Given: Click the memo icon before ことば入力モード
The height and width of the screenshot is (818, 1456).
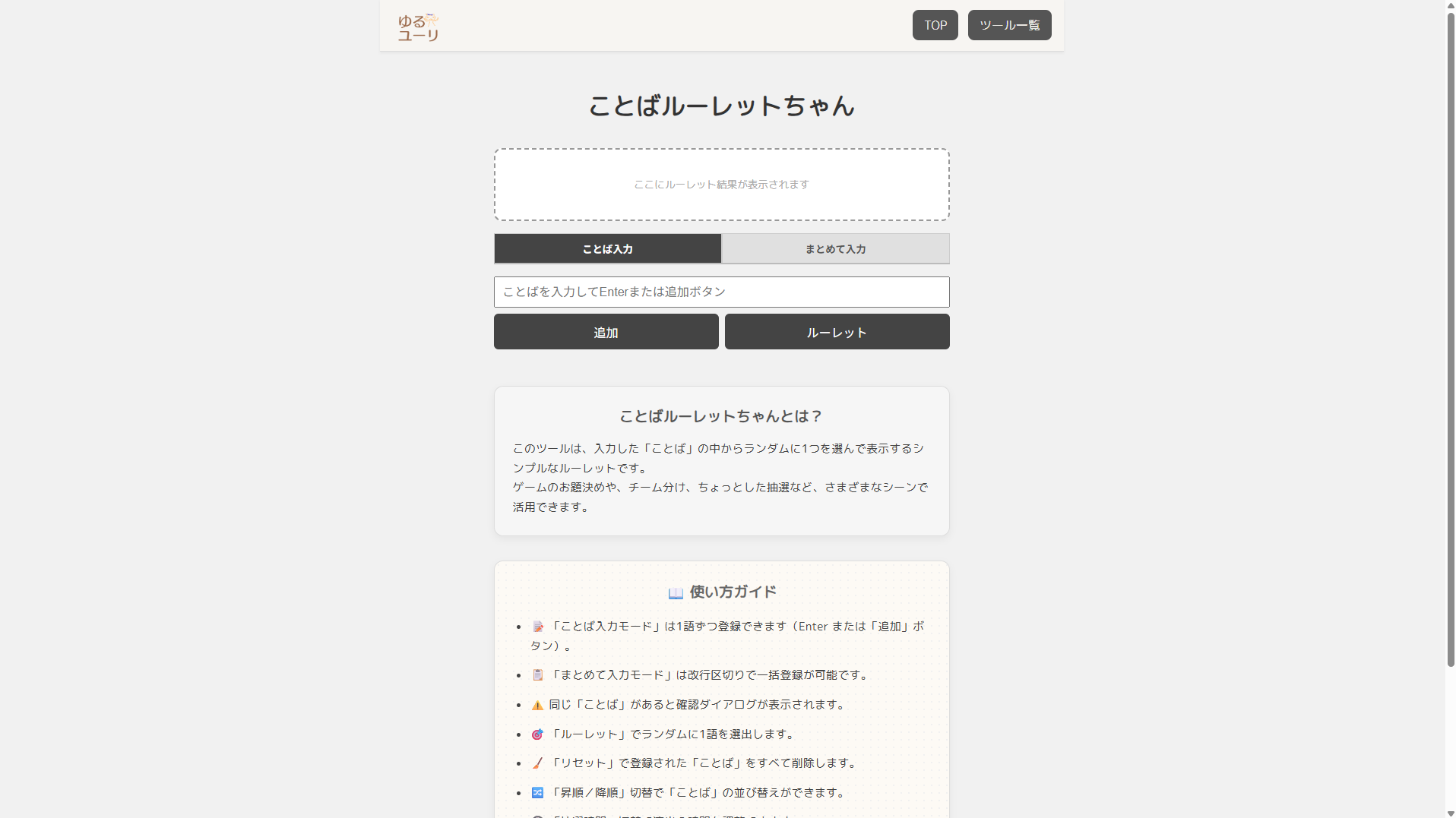Looking at the screenshot, I should pos(537,627).
